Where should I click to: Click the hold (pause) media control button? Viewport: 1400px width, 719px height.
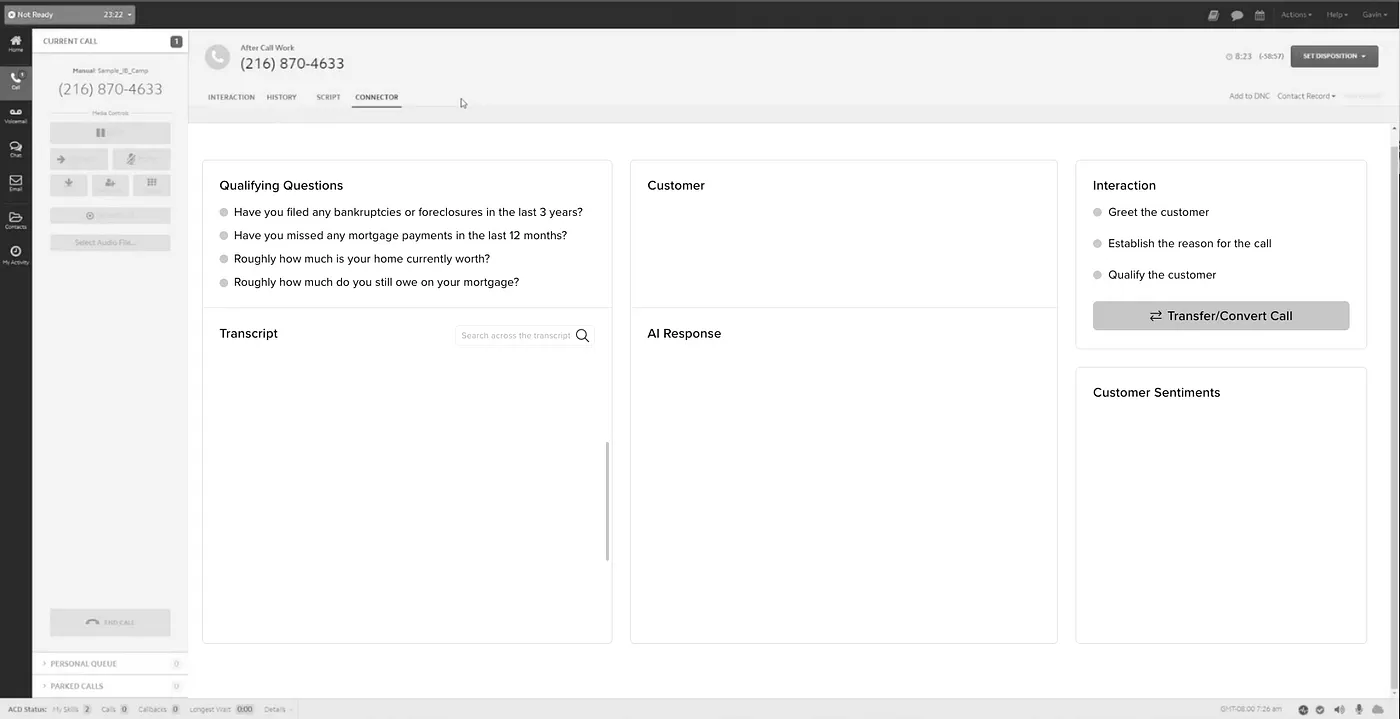[x=110, y=133]
